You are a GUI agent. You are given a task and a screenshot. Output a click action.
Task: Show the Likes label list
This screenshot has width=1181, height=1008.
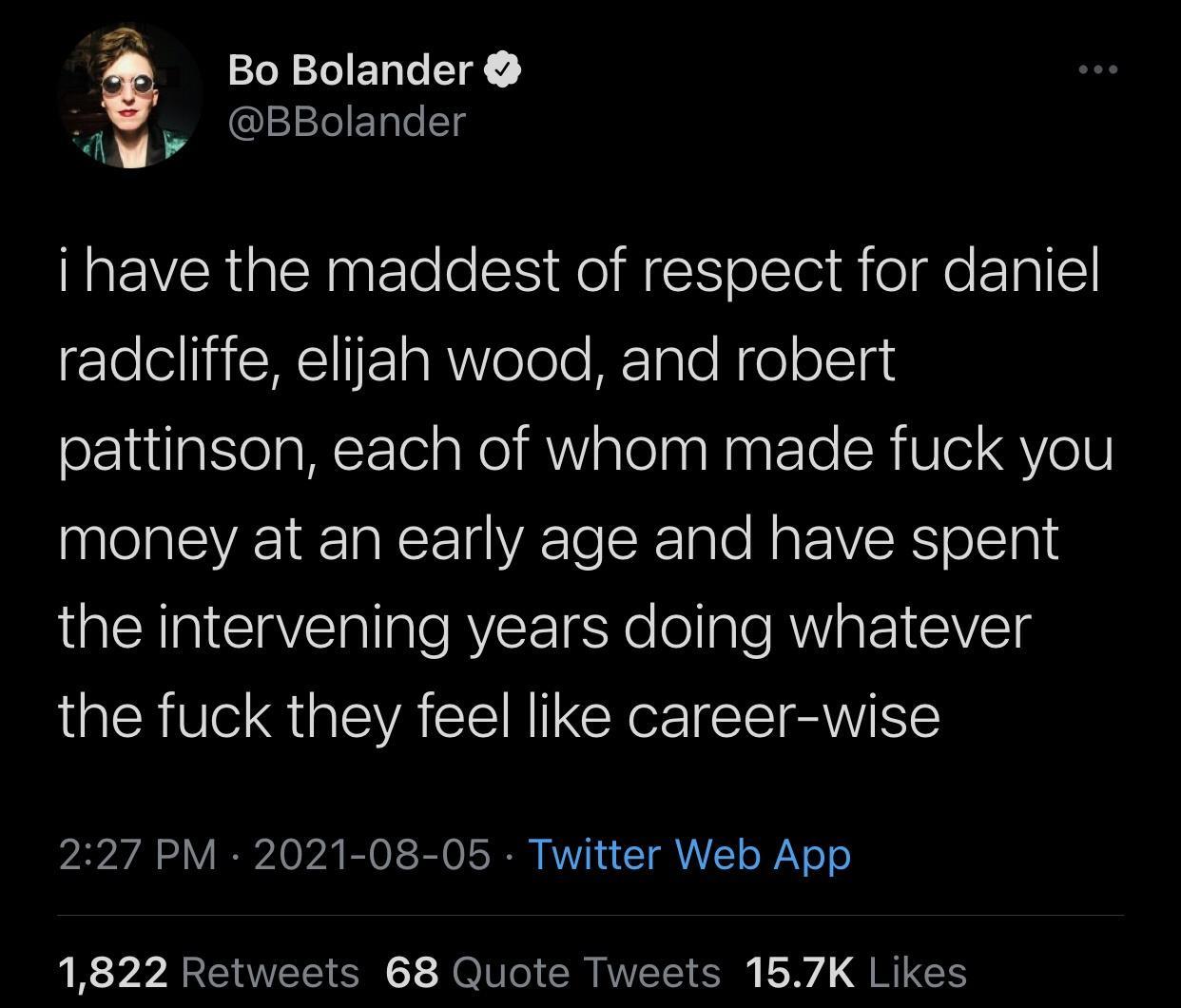click(918, 972)
